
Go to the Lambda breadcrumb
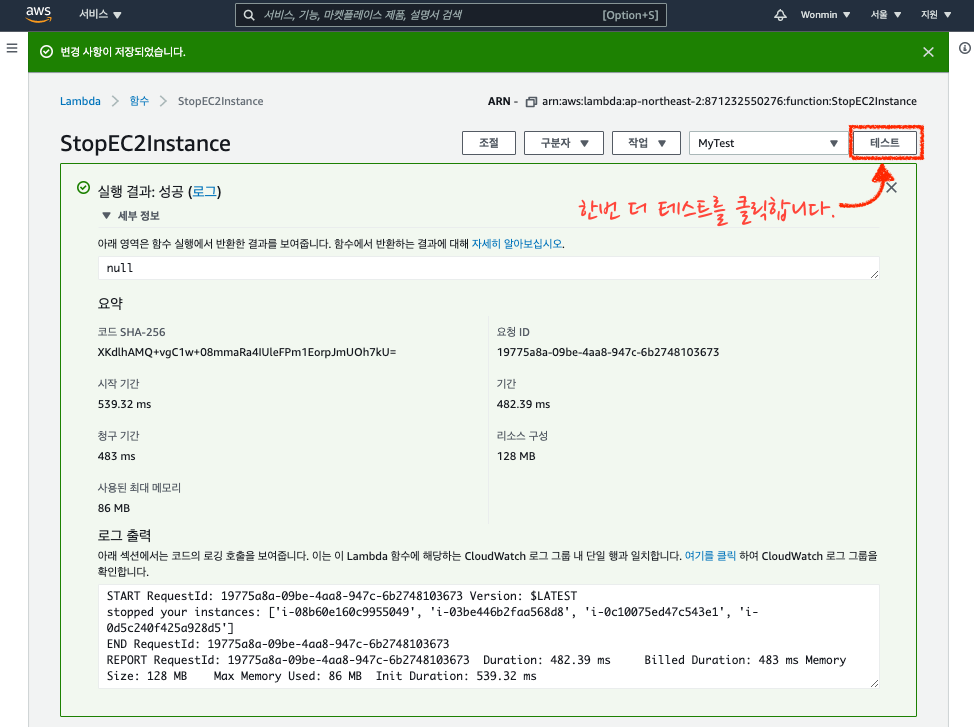(x=80, y=101)
